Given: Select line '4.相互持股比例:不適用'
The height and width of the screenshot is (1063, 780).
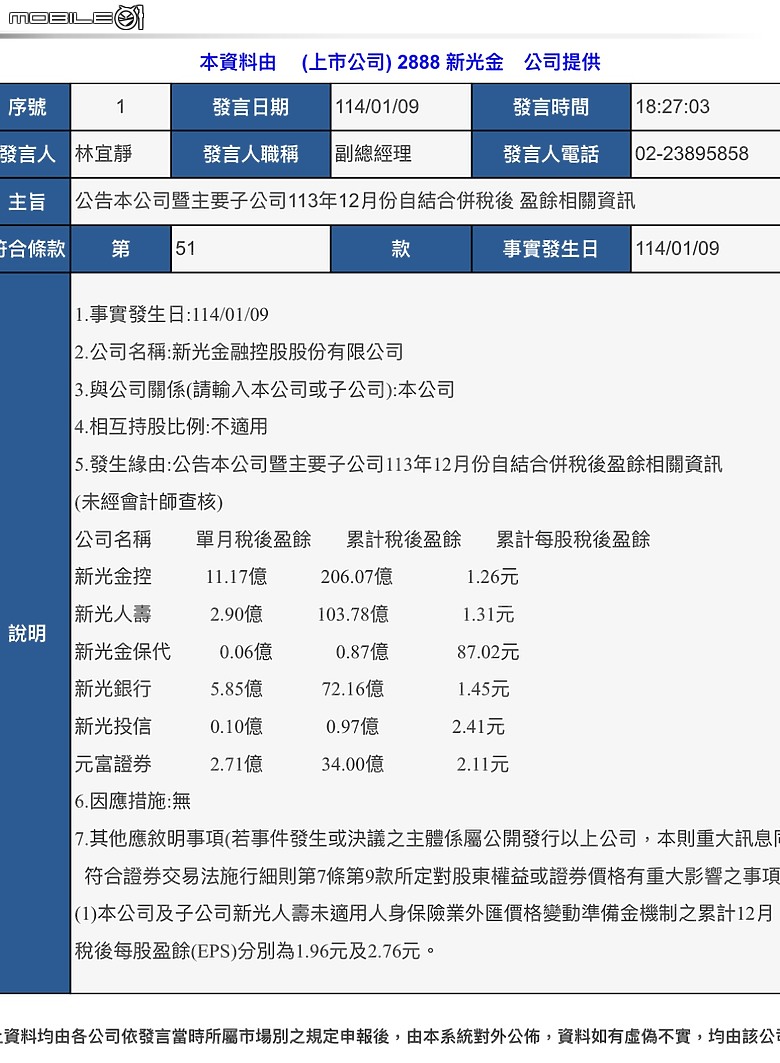Looking at the screenshot, I should (x=171, y=426).
